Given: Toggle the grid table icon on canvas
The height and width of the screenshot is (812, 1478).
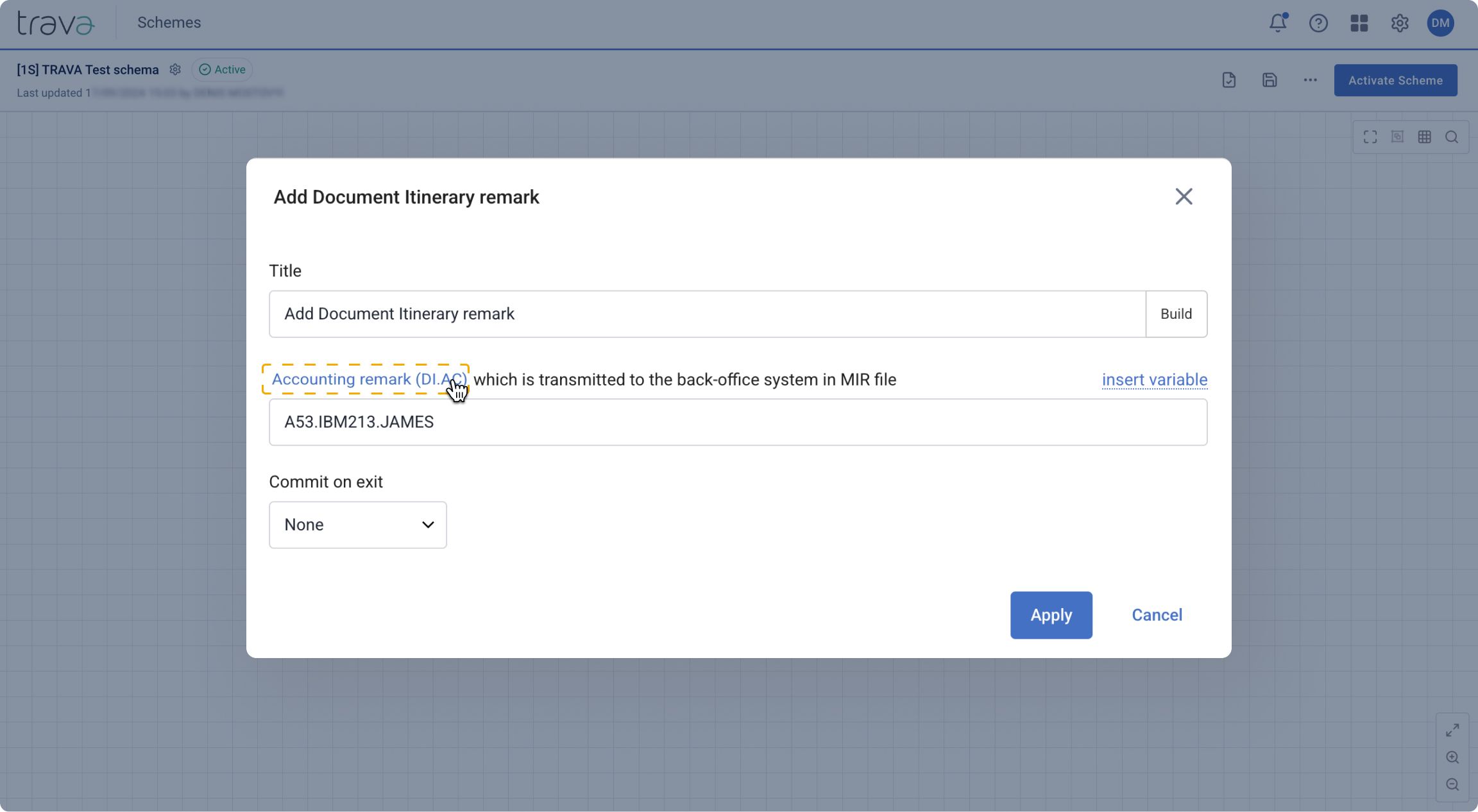Looking at the screenshot, I should 1424,137.
